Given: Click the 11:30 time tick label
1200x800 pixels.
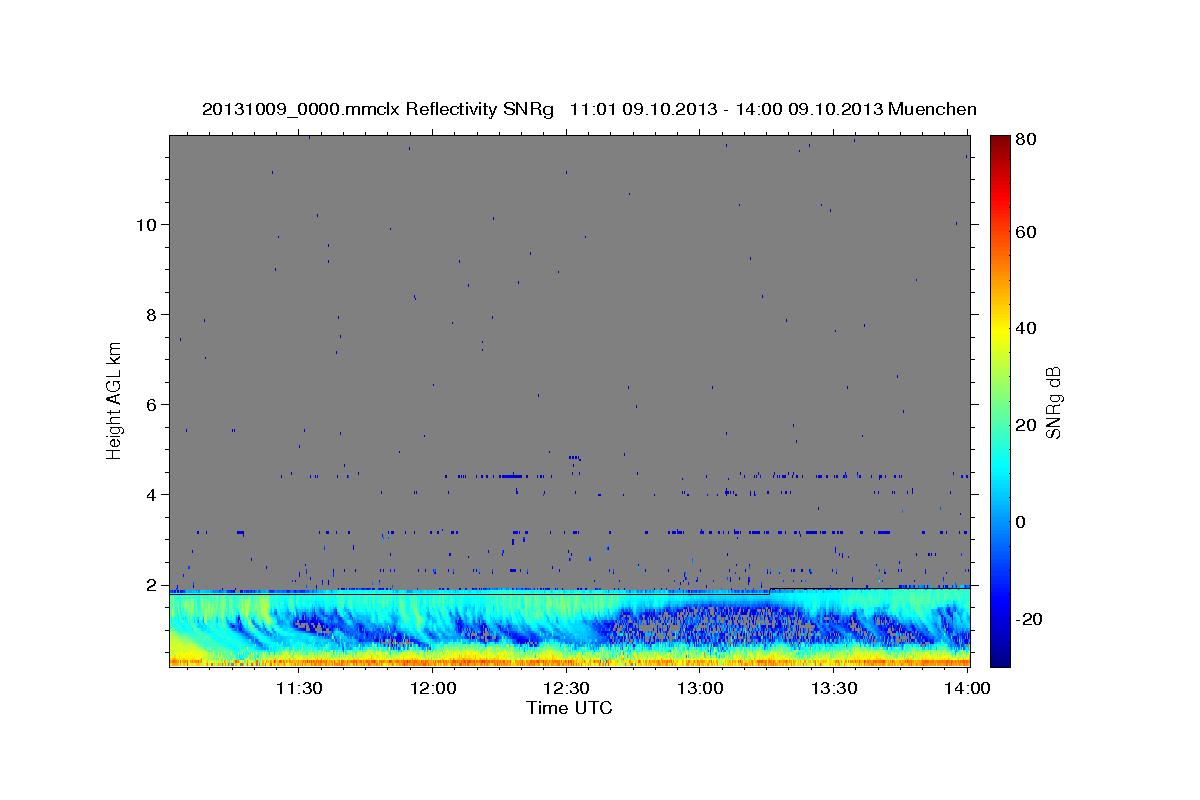Looking at the screenshot, I should (x=298, y=688).
